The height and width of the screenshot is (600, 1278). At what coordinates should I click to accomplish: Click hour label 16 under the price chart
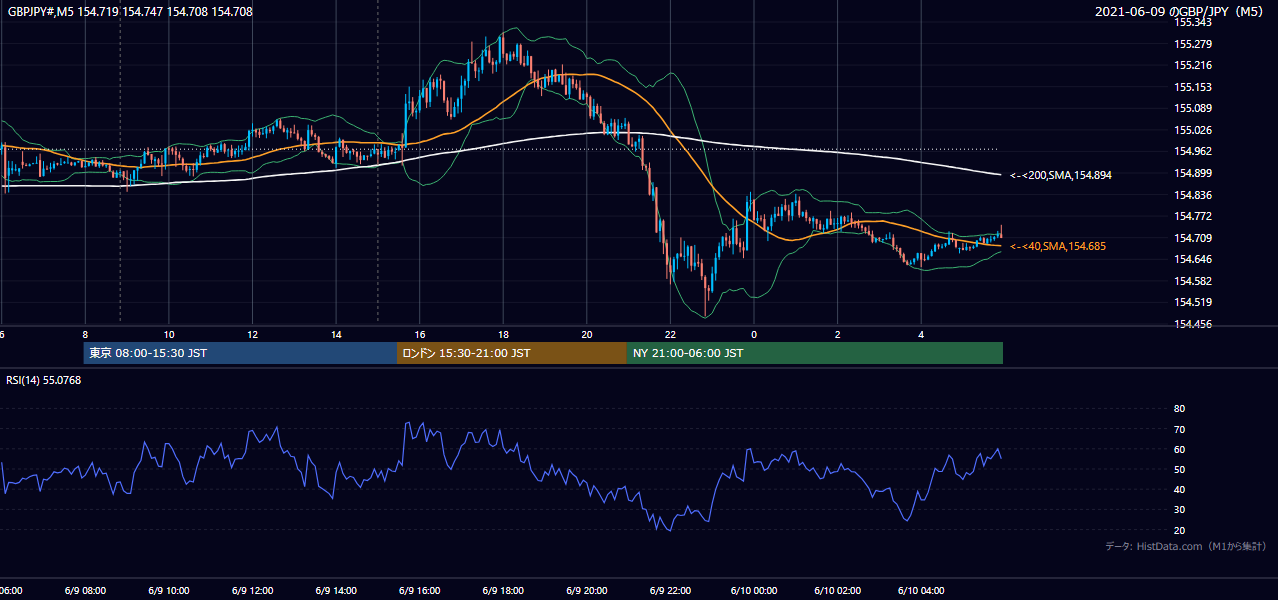point(420,334)
